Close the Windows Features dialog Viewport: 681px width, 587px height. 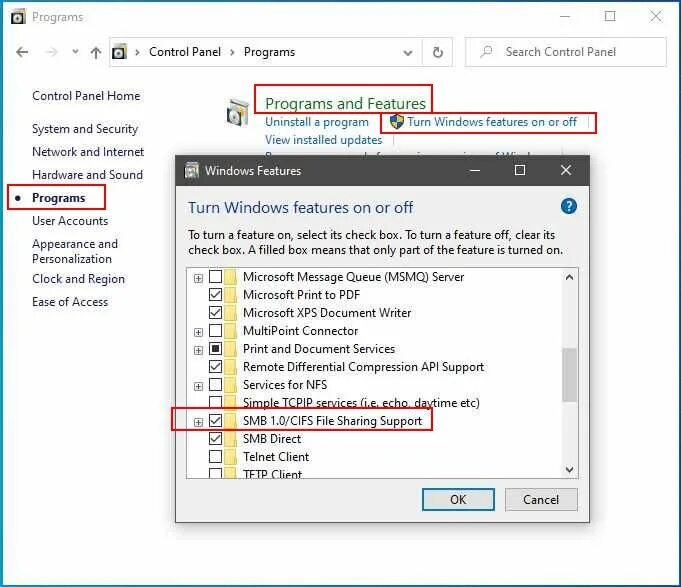pyautogui.click(x=565, y=170)
